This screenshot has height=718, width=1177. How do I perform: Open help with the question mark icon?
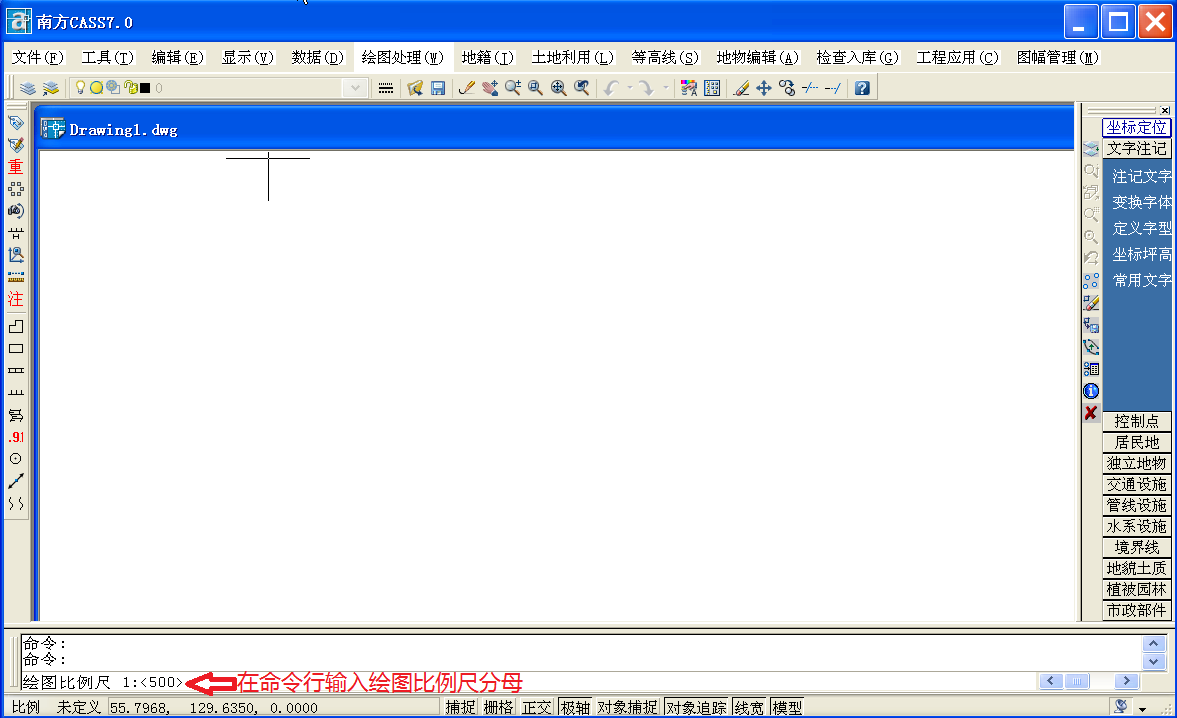tap(862, 88)
